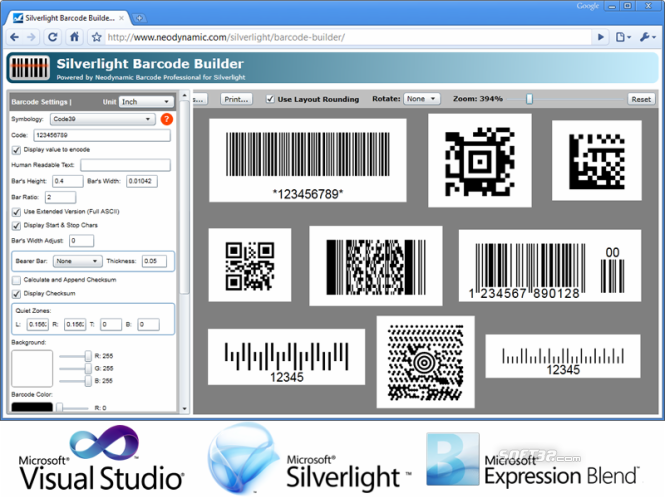Open the Bearer Bar None dropdown
Viewport: 665px width, 498px height.
tap(77, 261)
